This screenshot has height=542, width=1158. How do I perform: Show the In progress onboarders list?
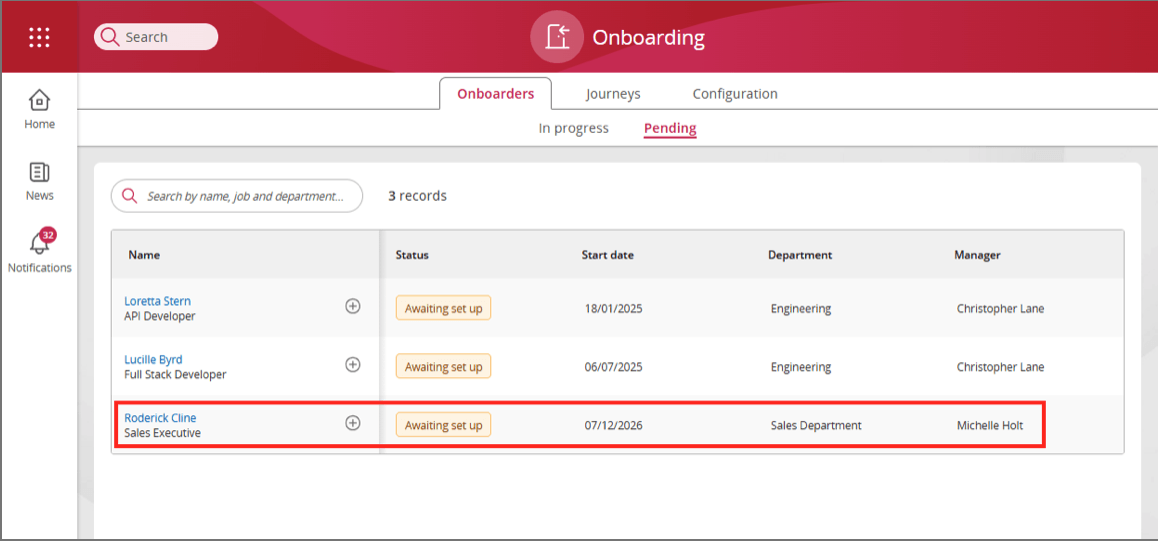pyautogui.click(x=573, y=128)
